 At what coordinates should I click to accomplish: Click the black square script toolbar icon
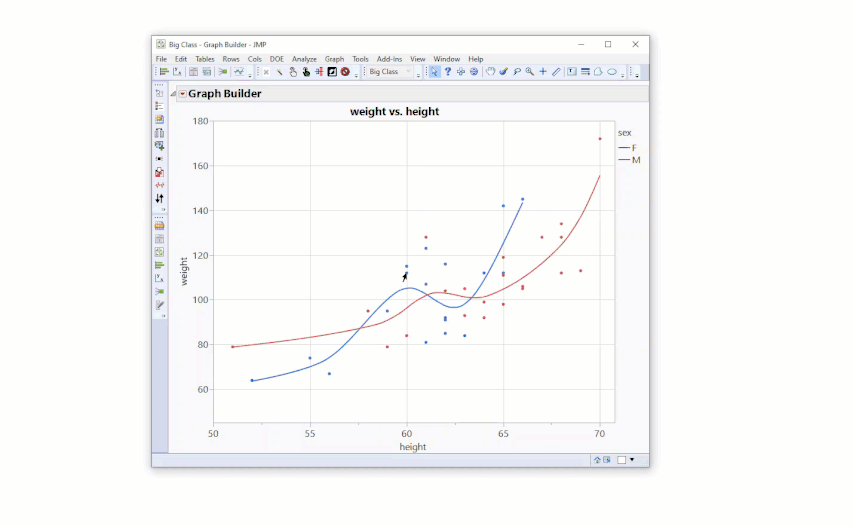[x=332, y=72]
